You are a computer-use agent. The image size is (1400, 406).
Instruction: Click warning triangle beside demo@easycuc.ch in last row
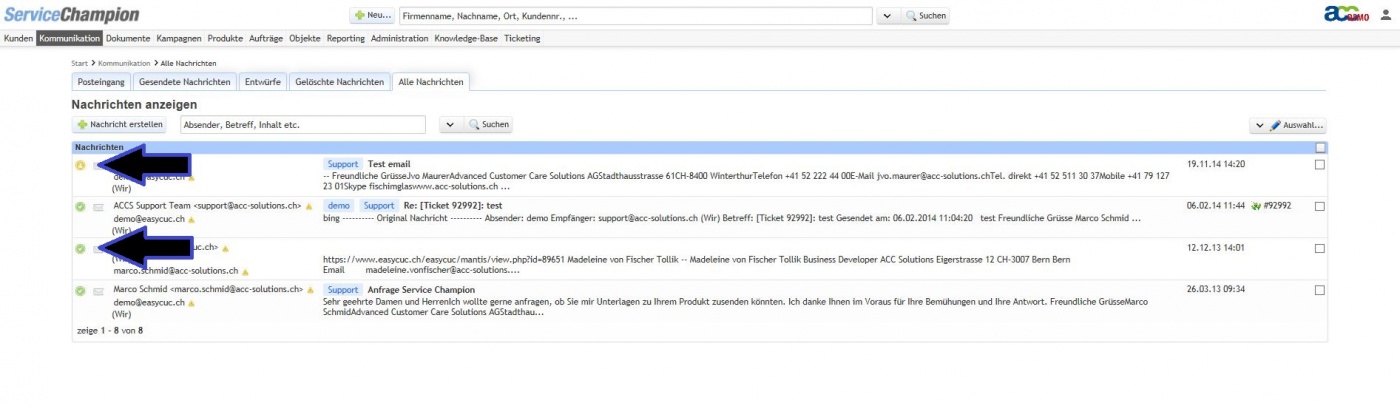click(x=191, y=303)
